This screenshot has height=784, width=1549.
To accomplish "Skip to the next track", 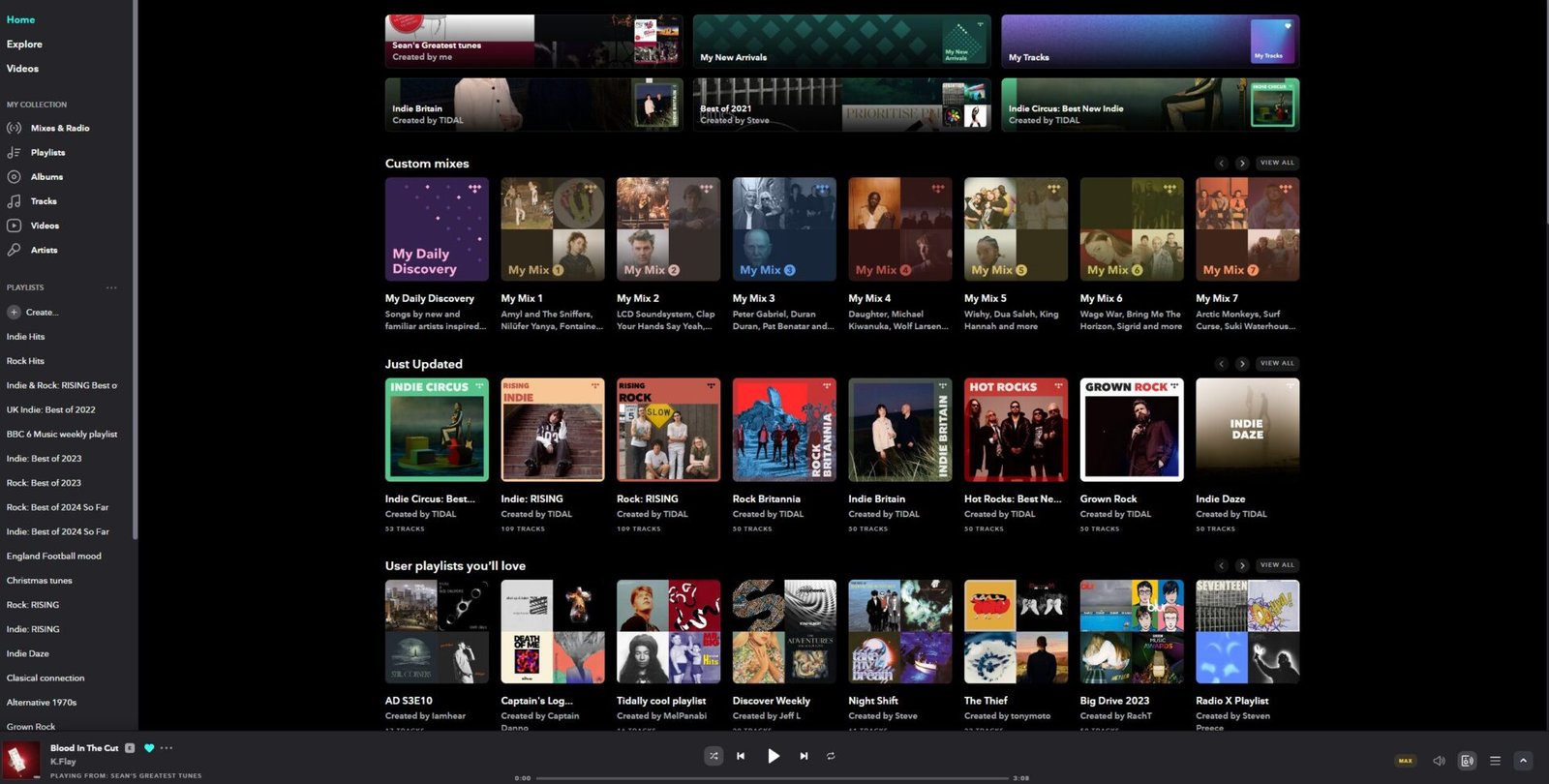I will [x=804, y=756].
